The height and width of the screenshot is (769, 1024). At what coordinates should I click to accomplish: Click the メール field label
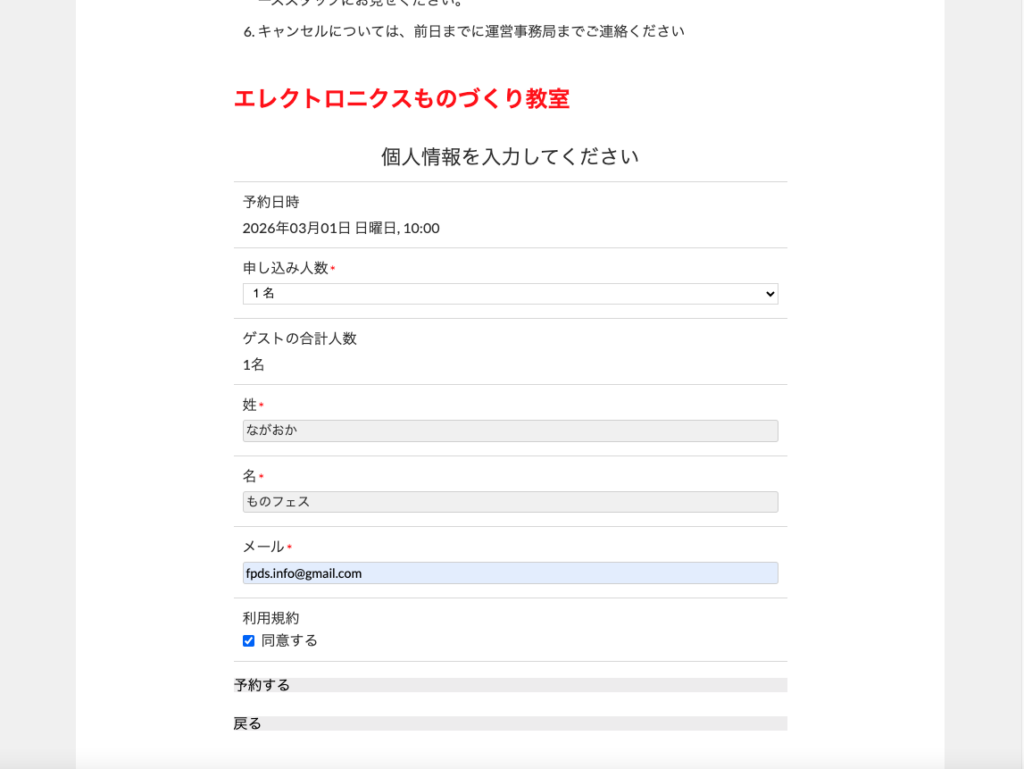tap(263, 547)
